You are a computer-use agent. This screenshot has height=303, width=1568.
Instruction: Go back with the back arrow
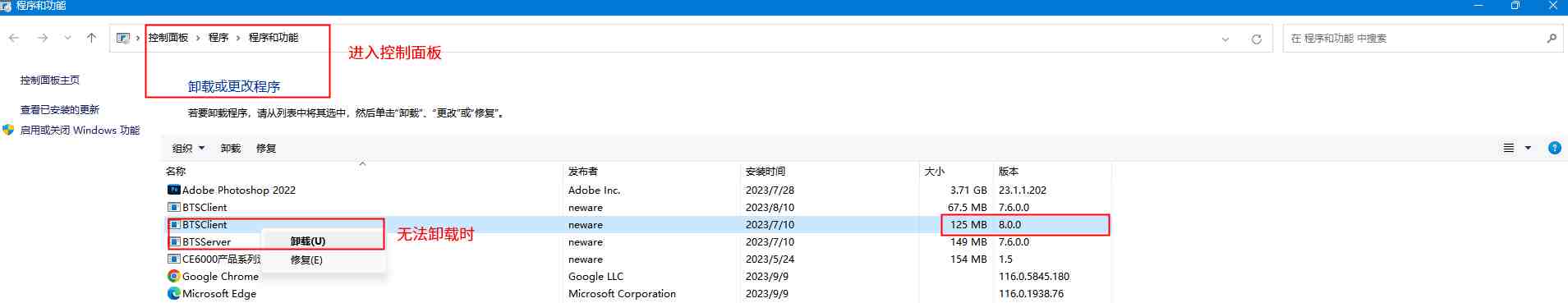tap(14, 38)
